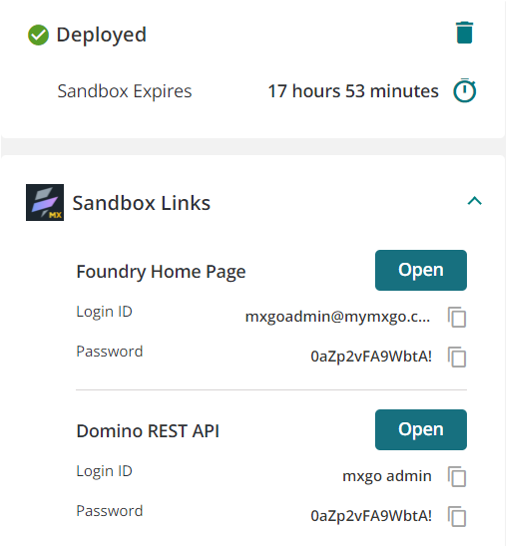The width and height of the screenshot is (506, 546).
Task: Open the Domino REST API
Action: tap(421, 429)
